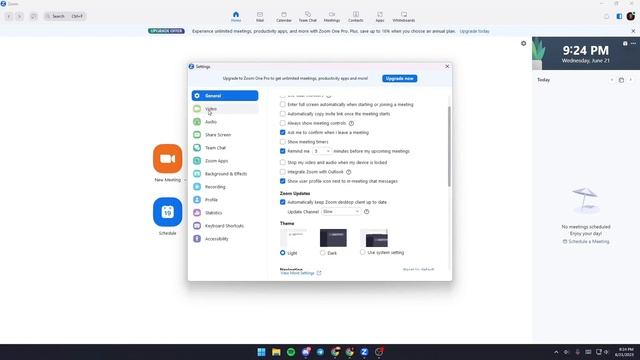Screen dimensions: 640x360
Task: Open Windows Start menu on taskbar
Action: 261,352
